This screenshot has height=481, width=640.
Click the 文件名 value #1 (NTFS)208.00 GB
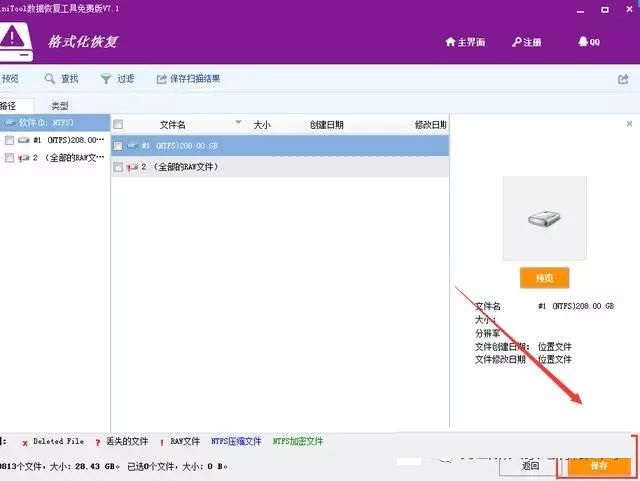click(x=576, y=306)
